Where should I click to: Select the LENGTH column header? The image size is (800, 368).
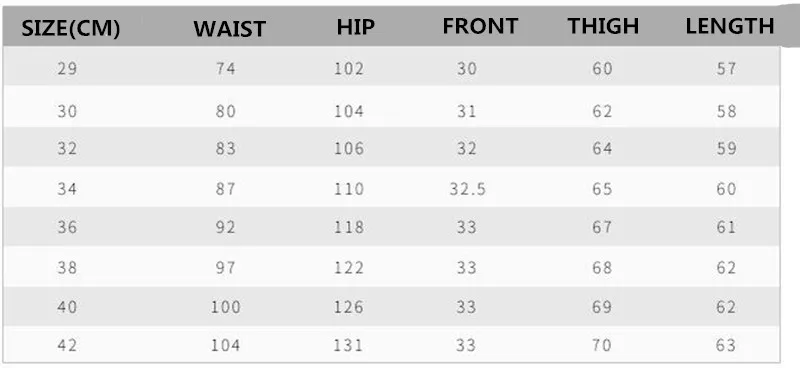[730, 26]
